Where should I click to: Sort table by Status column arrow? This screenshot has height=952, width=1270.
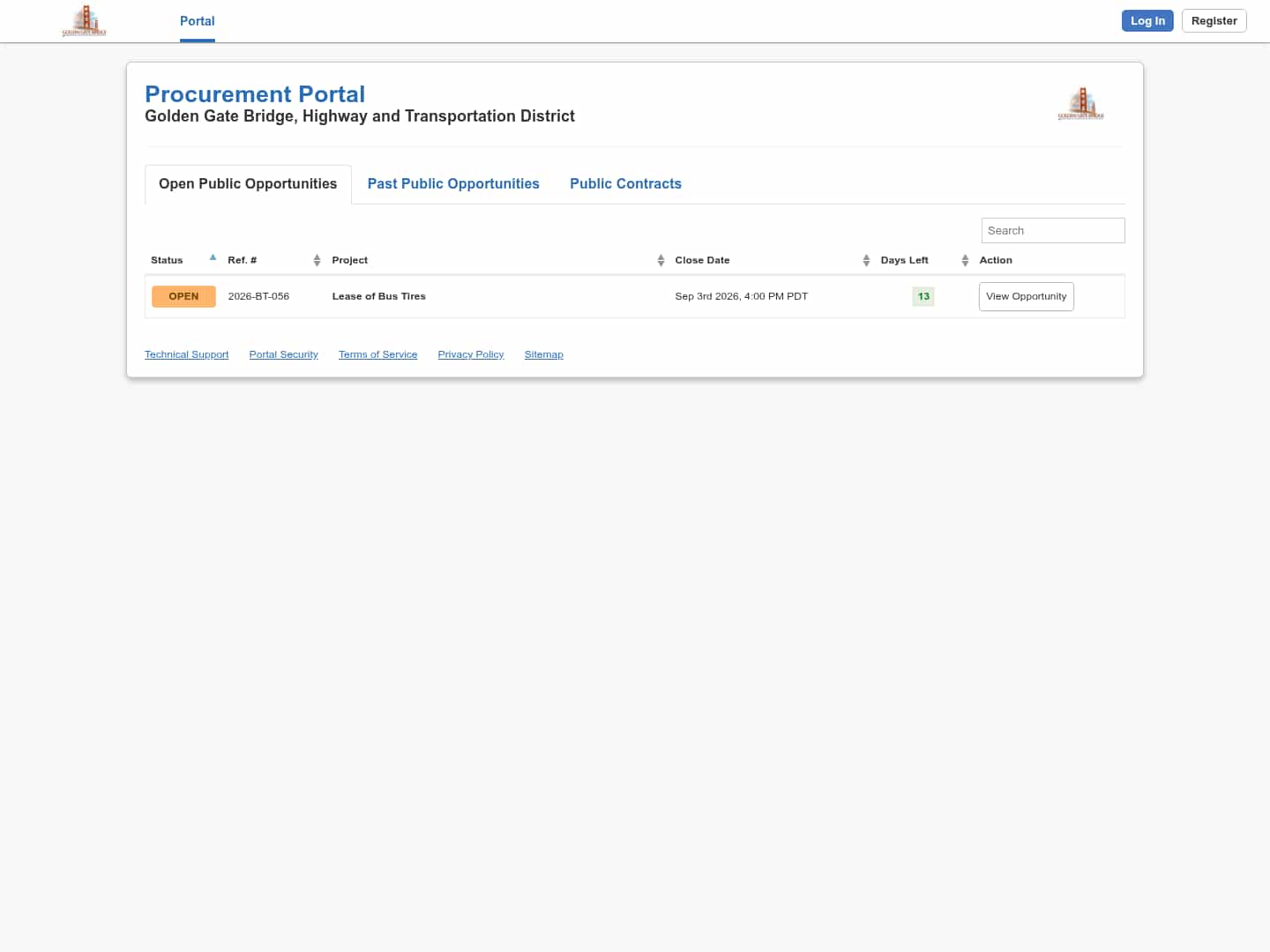(x=213, y=257)
